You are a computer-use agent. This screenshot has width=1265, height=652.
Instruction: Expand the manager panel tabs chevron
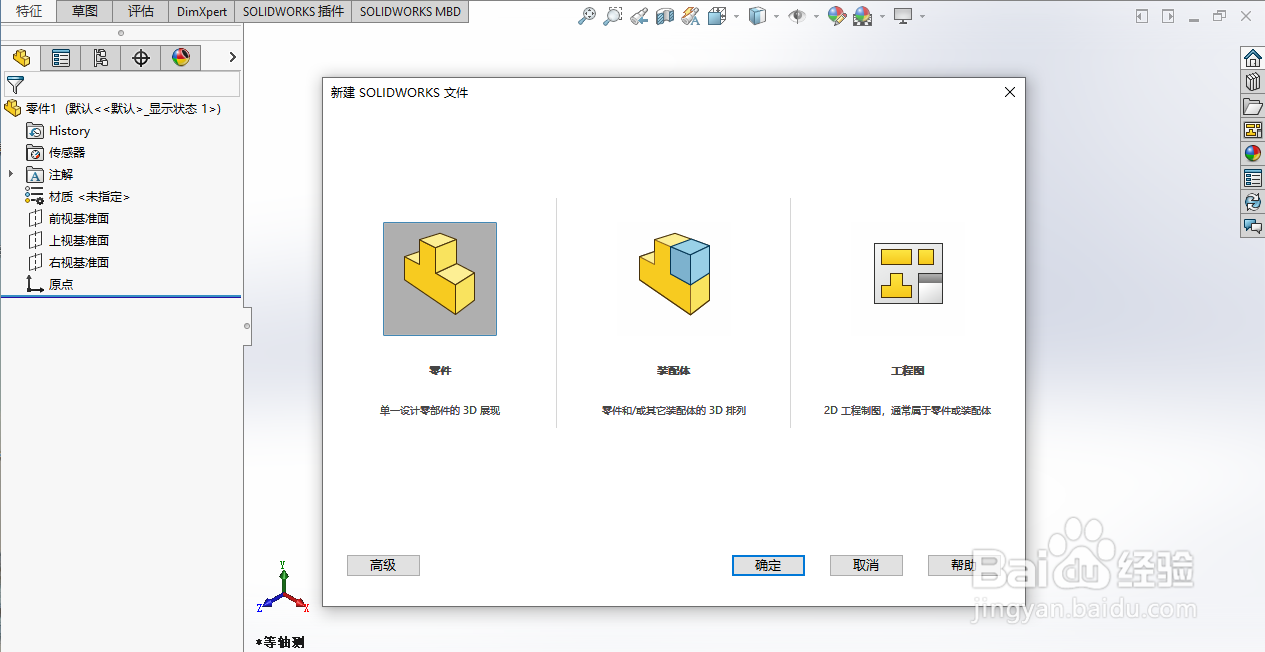[x=232, y=58]
